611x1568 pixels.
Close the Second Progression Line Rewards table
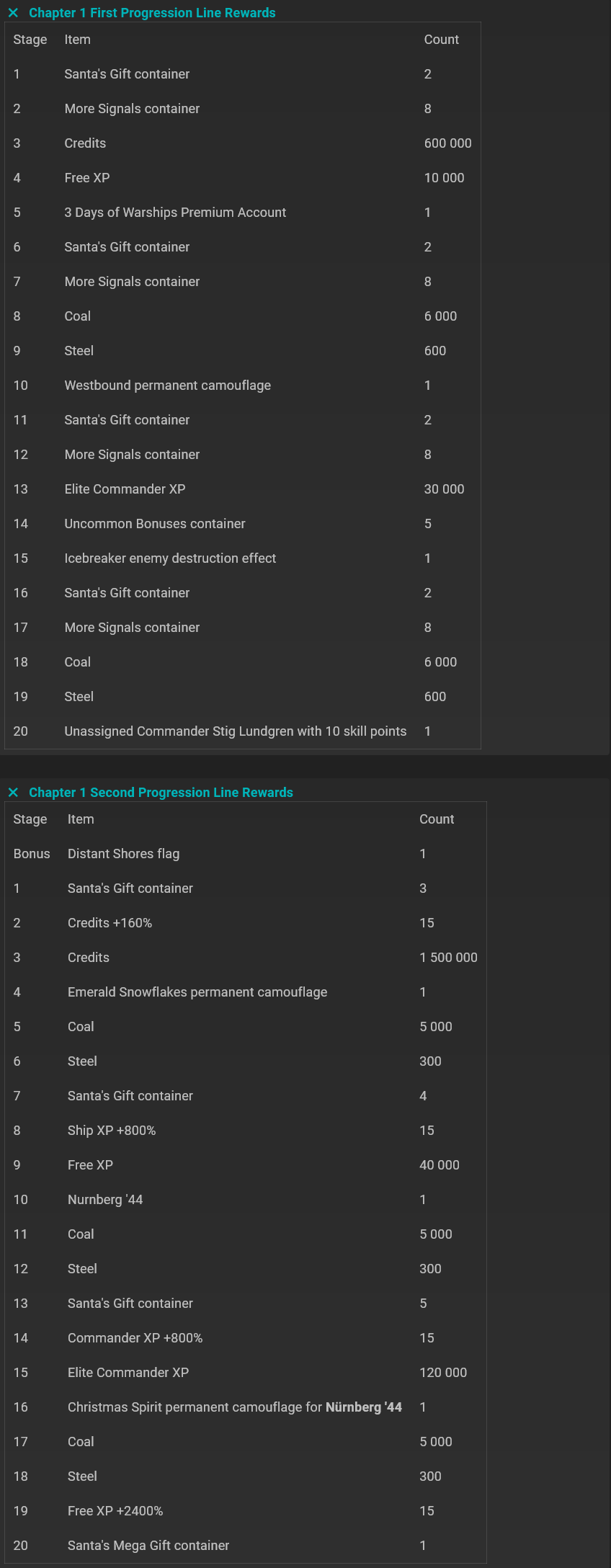(12, 792)
